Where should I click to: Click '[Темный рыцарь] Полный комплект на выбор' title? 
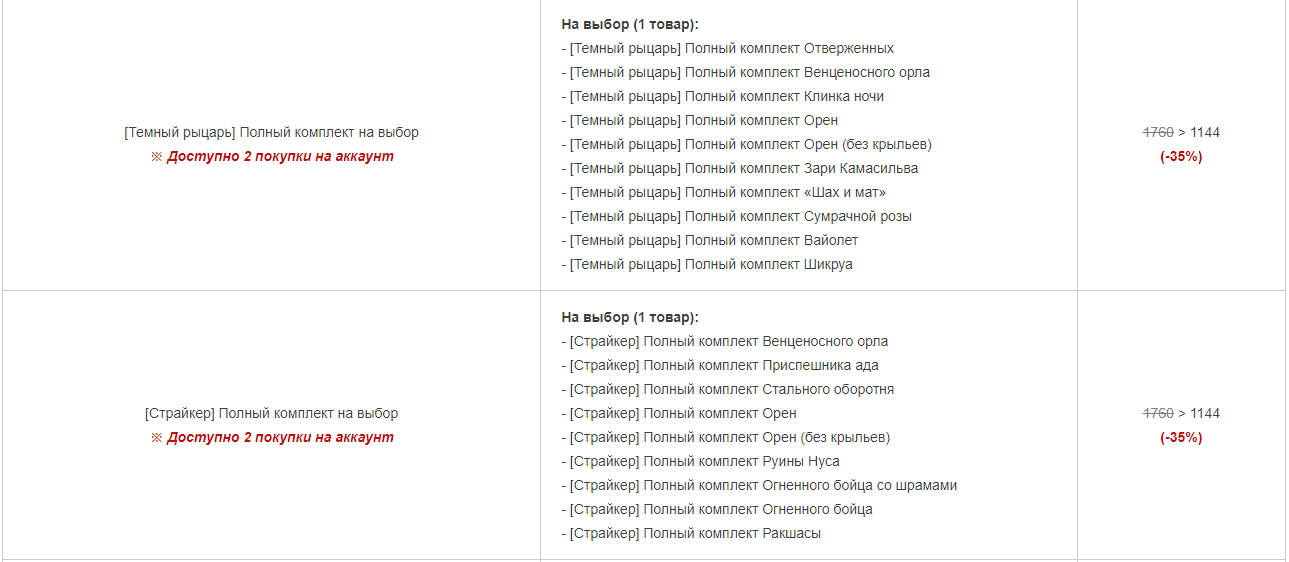pyautogui.click(x=271, y=132)
